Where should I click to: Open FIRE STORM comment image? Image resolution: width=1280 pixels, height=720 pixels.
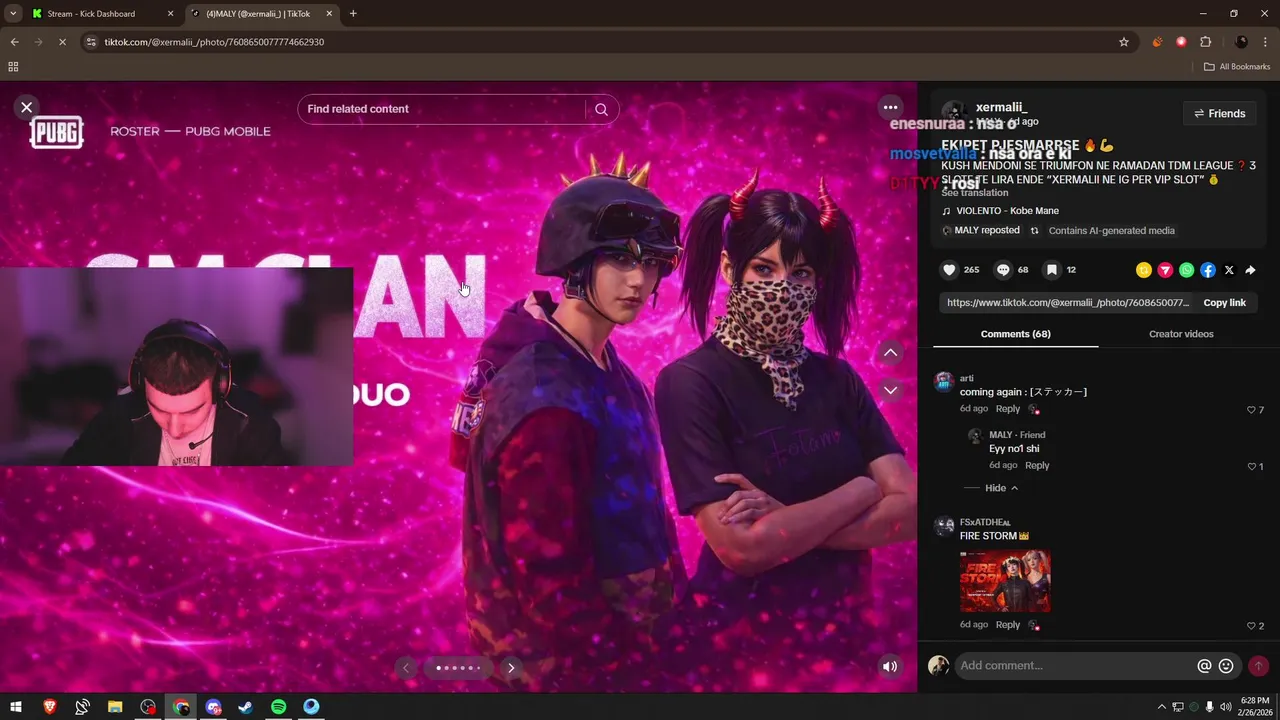[x=1005, y=581]
